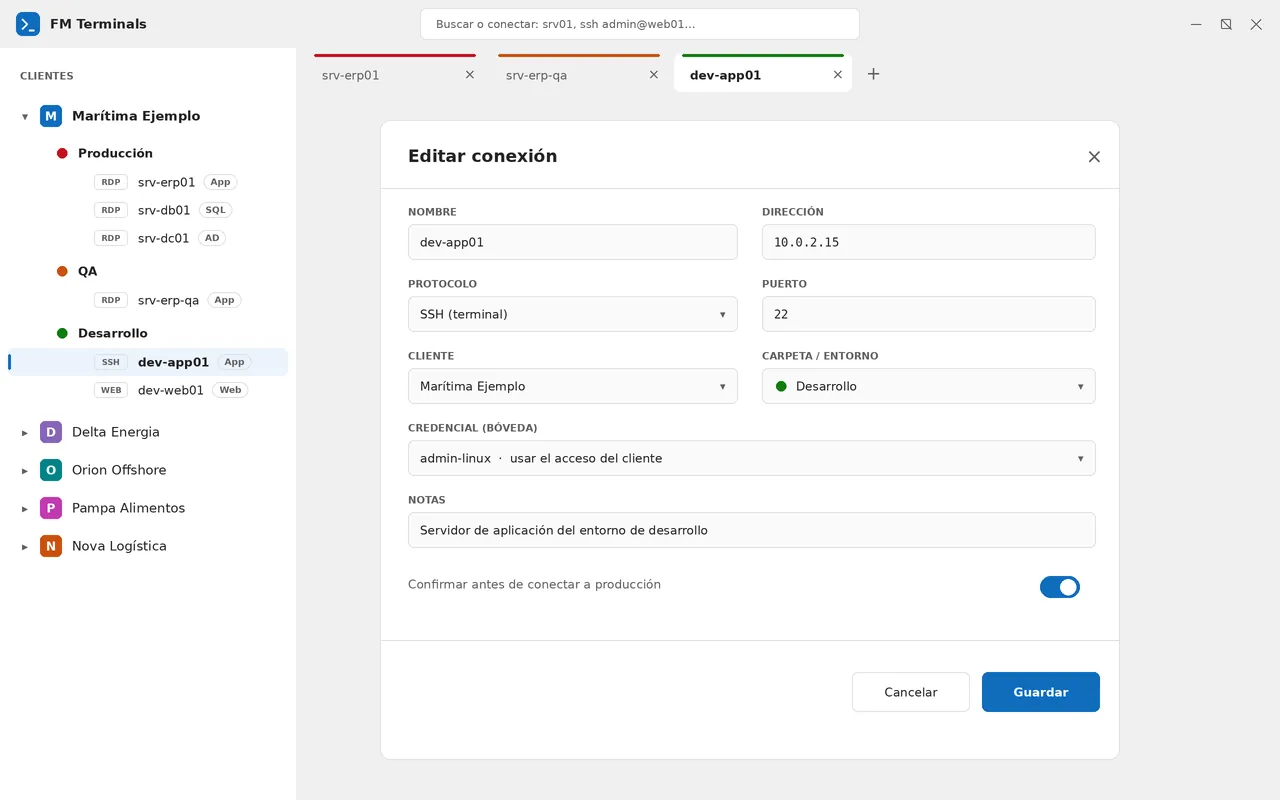Screen dimensions: 1280x800
Task: Click the Dirección field
Action: tap(929, 242)
